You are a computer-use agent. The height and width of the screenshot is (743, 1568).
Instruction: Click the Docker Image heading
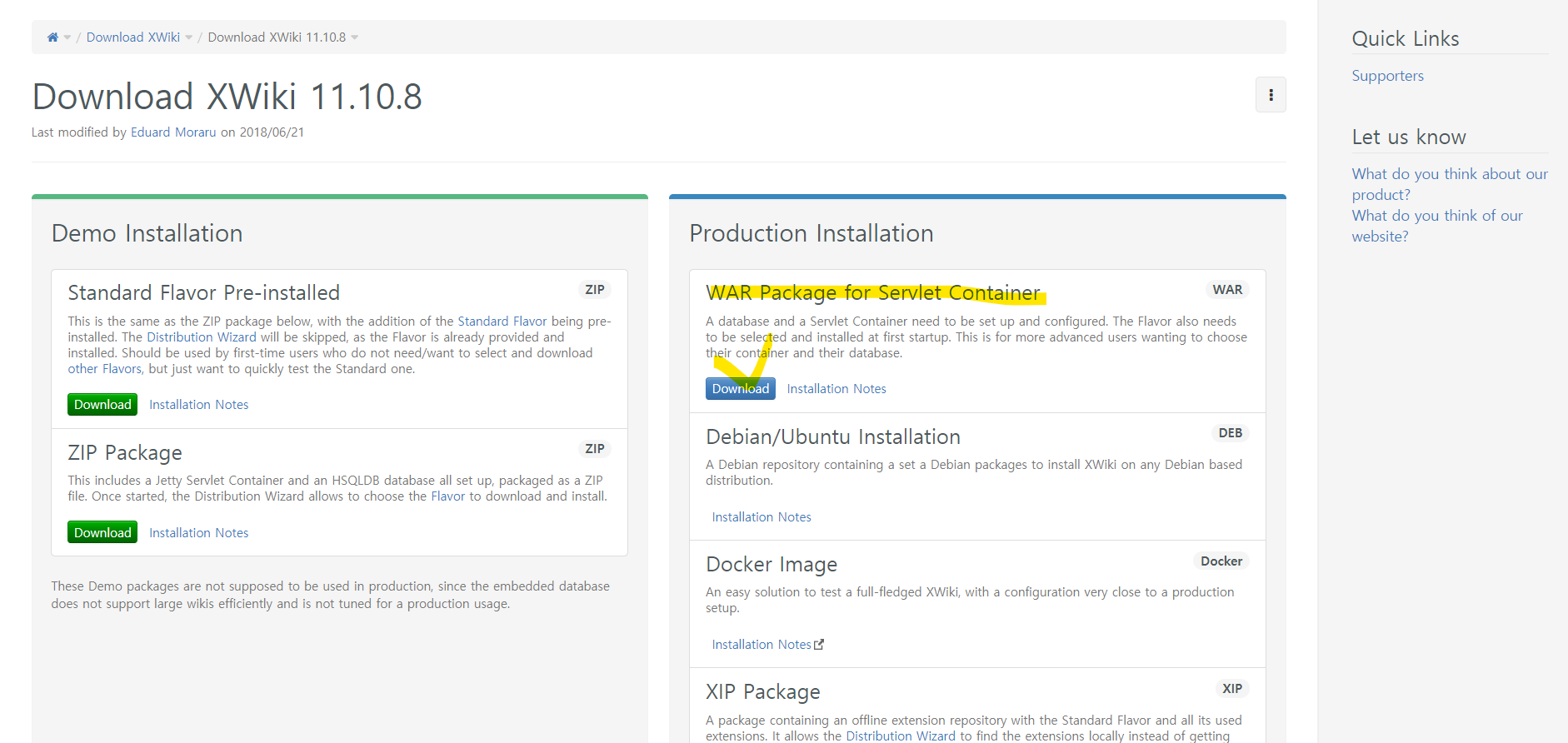tap(772, 565)
